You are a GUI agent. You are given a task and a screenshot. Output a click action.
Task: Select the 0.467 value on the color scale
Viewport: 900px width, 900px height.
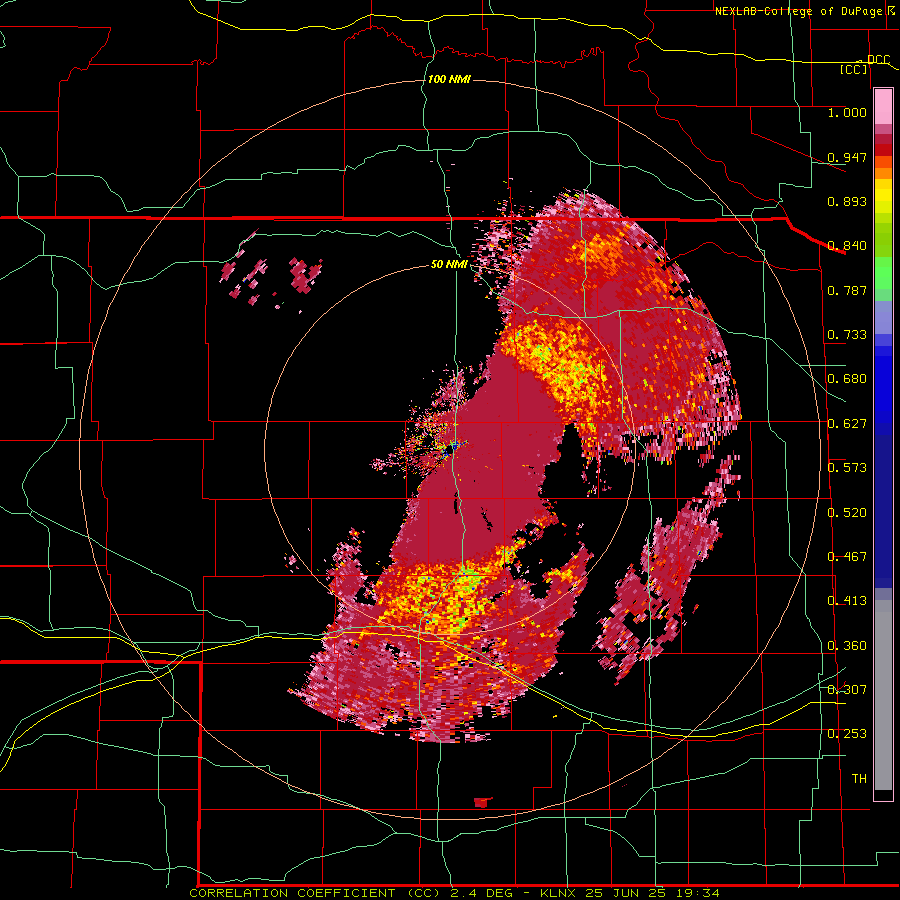(847, 557)
